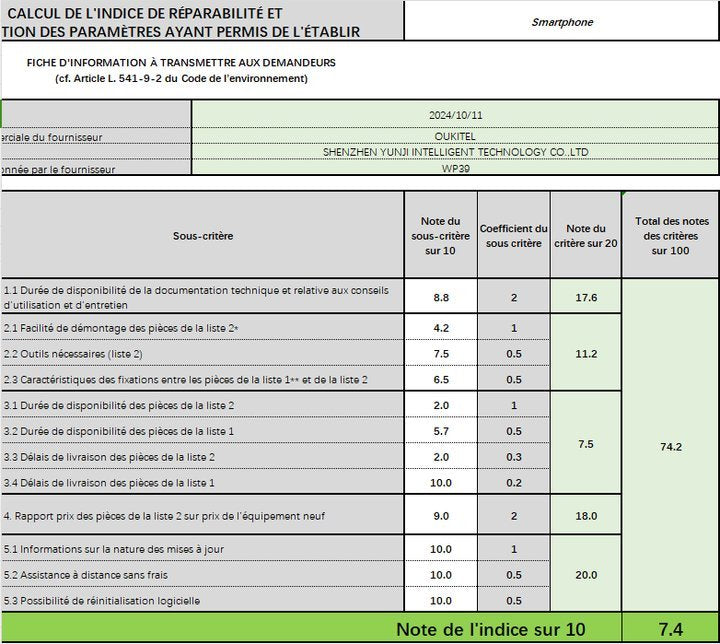Select the 10.0 score in row 3.4
Screen dimensions: 720x644
click(x=440, y=482)
